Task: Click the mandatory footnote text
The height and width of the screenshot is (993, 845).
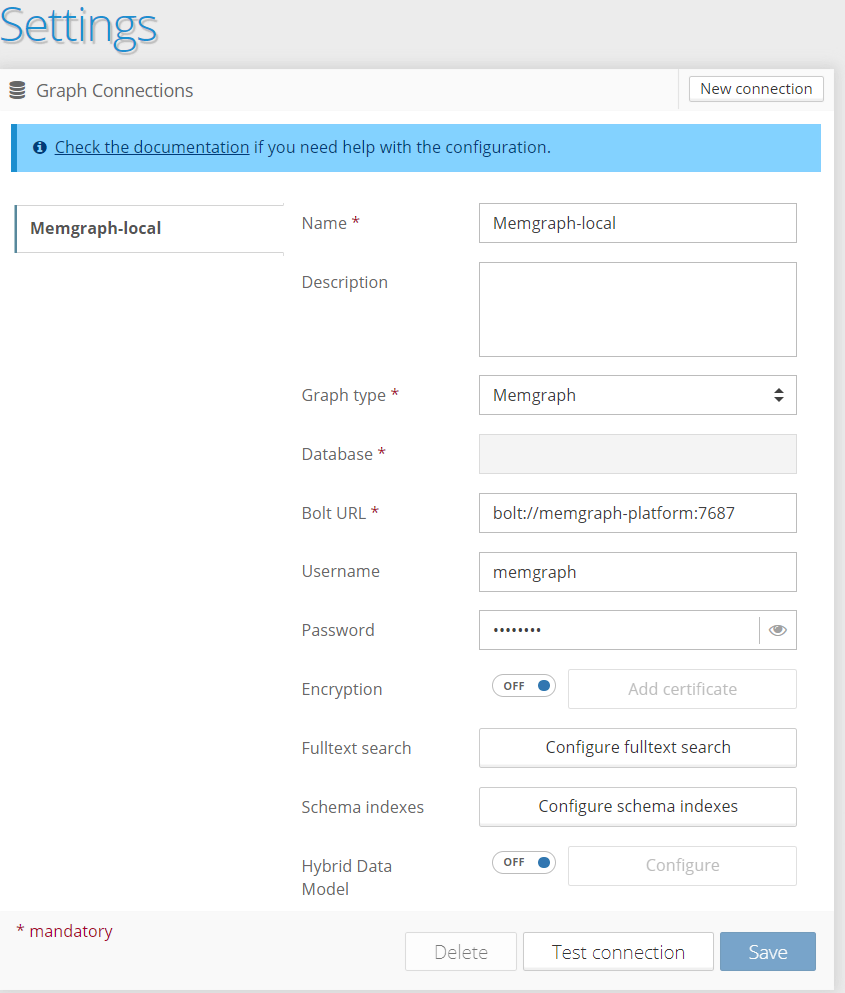Action: 65,931
